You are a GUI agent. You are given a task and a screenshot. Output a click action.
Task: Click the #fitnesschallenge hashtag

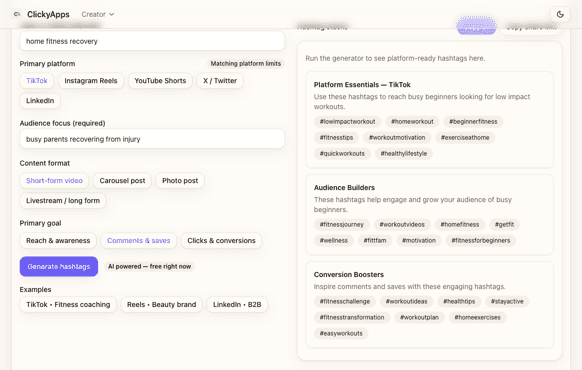(x=345, y=301)
